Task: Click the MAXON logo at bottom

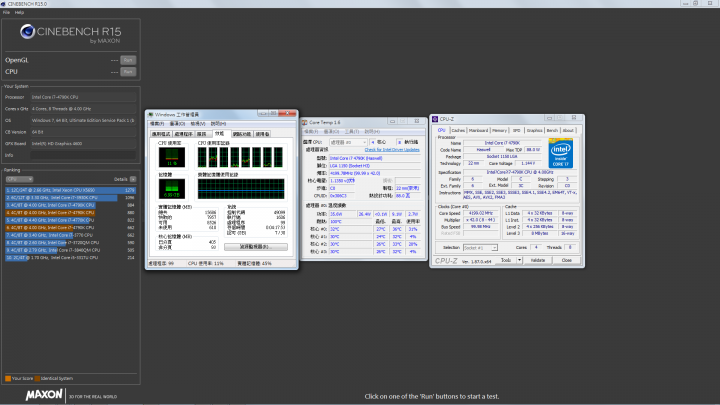Action: click(x=44, y=395)
